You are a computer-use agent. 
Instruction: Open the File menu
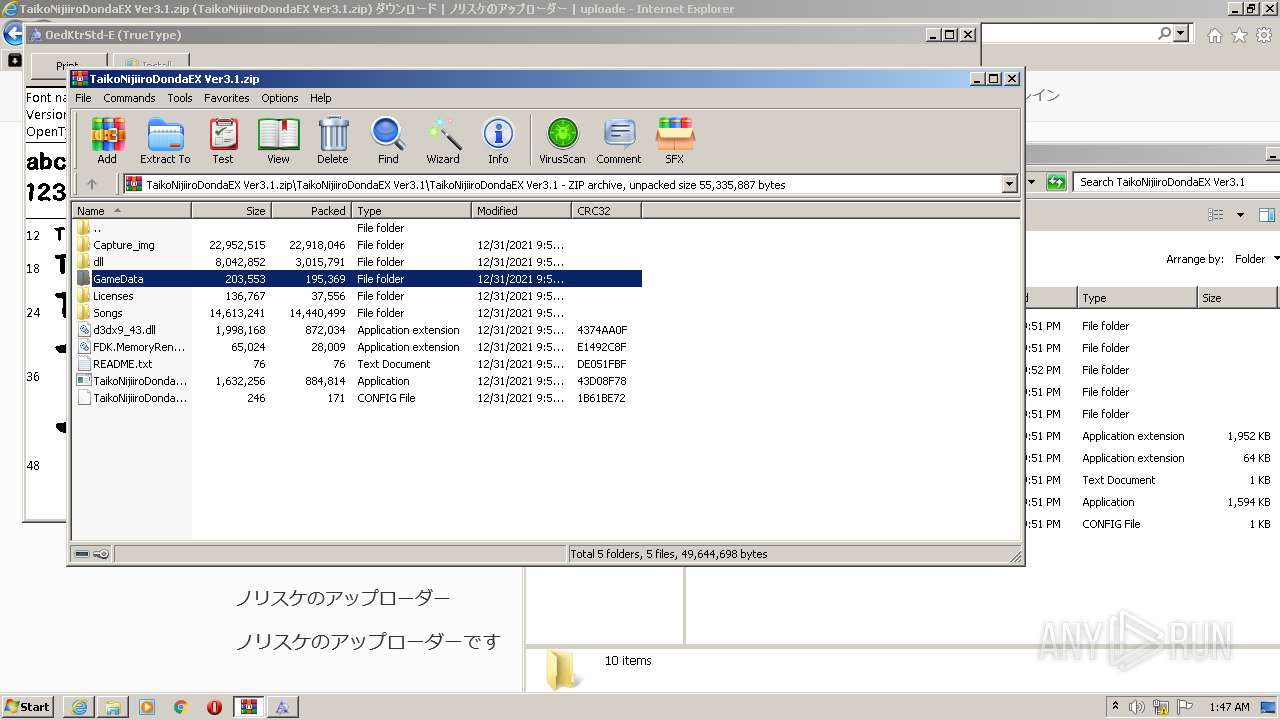click(83, 98)
